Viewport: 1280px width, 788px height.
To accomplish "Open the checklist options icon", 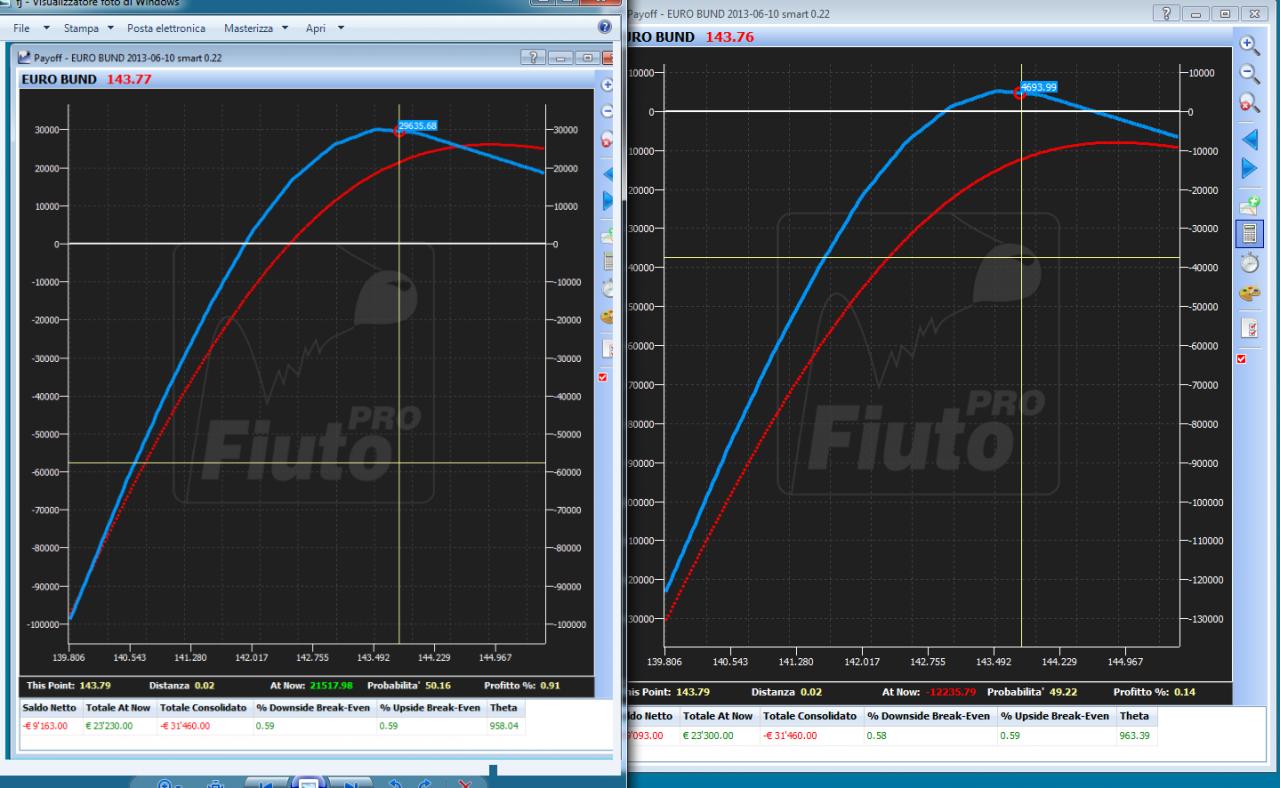I will (1249, 328).
